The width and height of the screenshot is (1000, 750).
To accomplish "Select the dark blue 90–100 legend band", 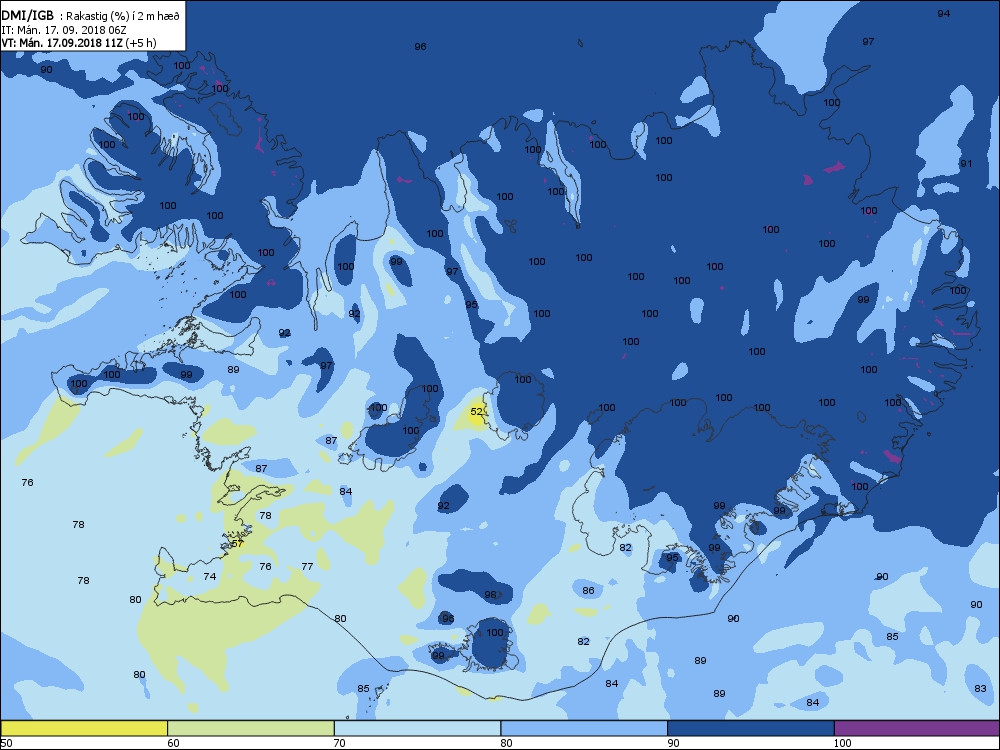I will [751, 728].
